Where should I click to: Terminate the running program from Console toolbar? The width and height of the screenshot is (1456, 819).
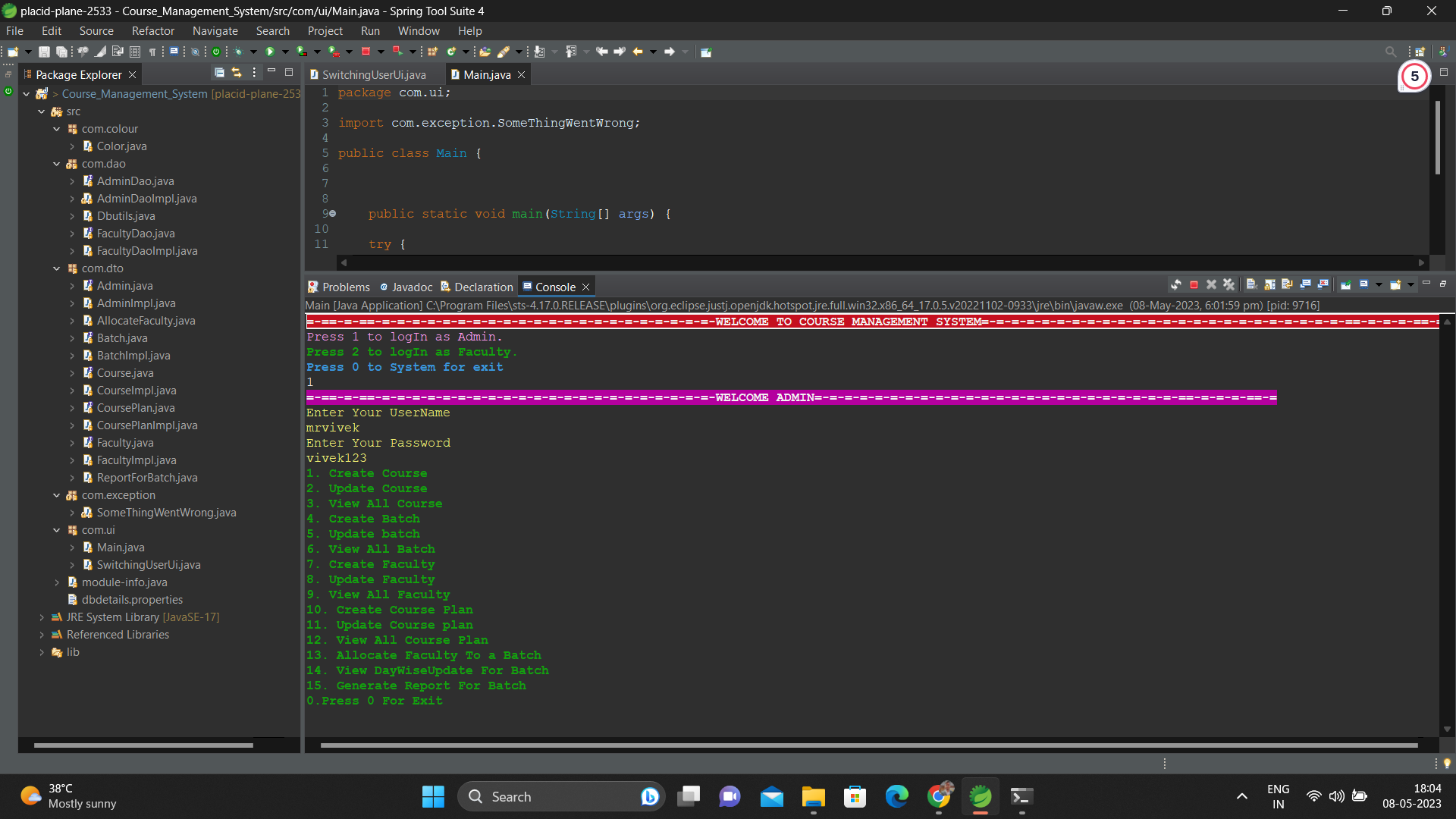(x=1194, y=284)
